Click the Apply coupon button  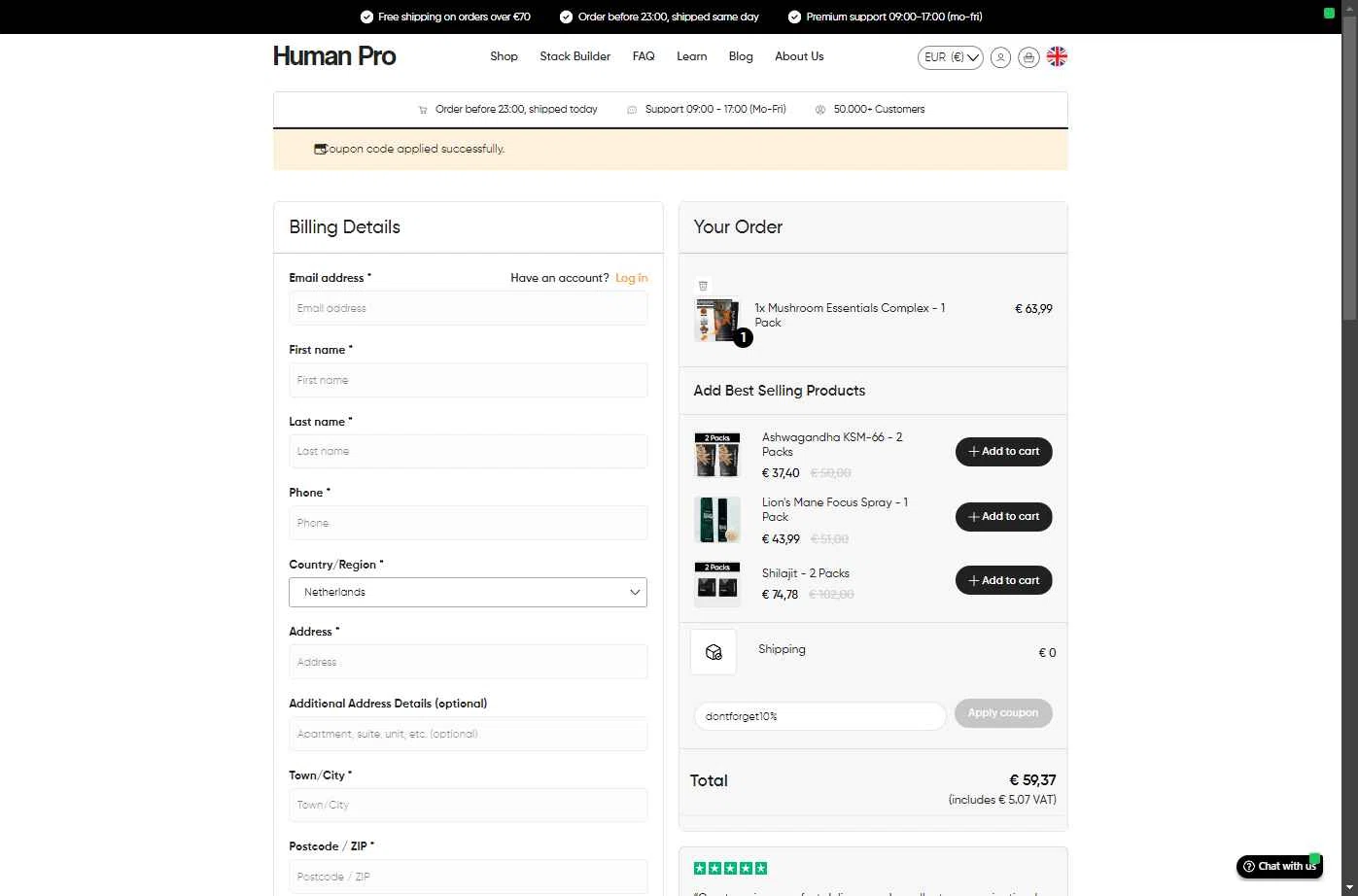(x=1003, y=713)
